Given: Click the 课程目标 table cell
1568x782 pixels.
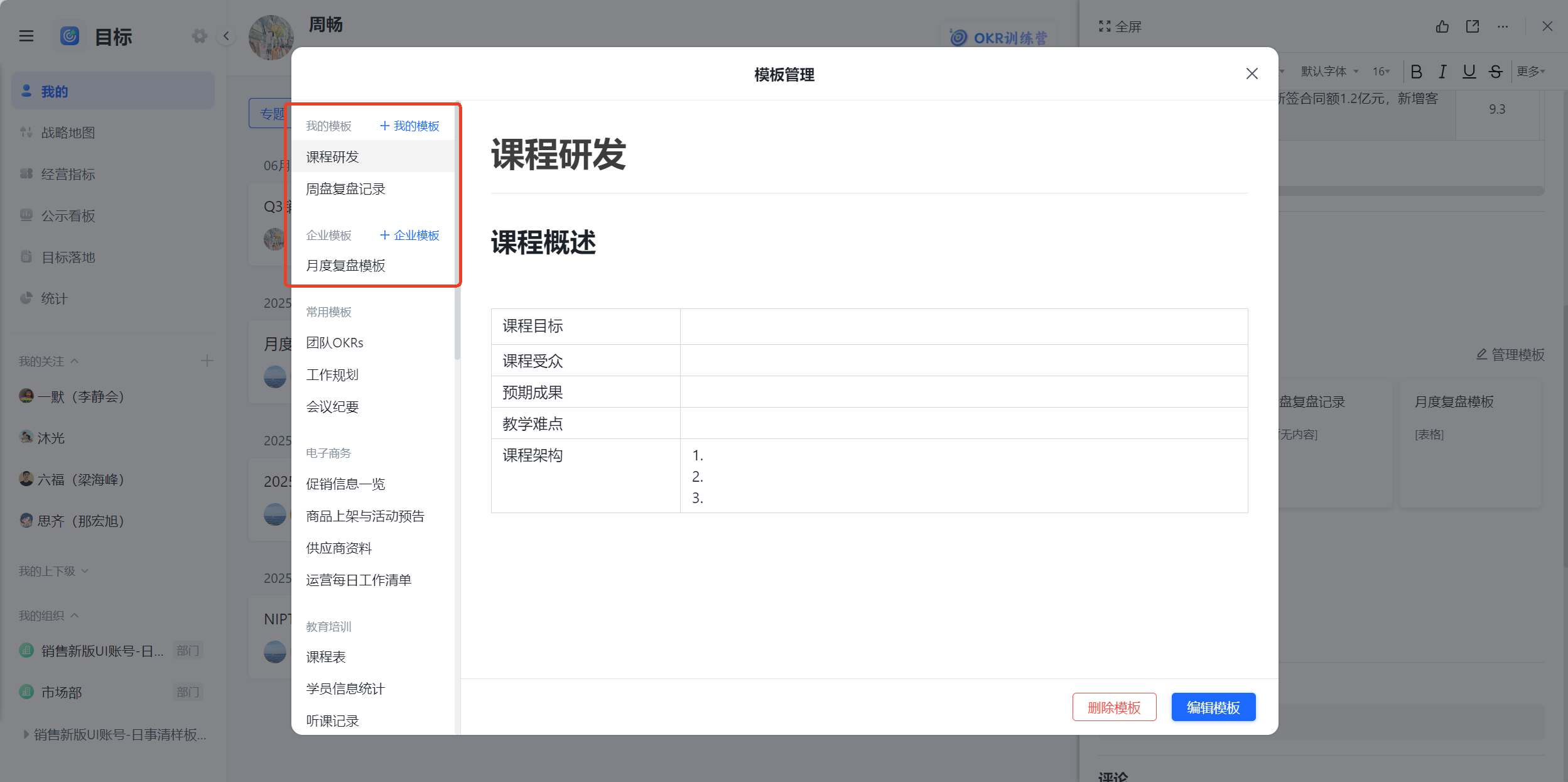Looking at the screenshot, I should [586, 326].
